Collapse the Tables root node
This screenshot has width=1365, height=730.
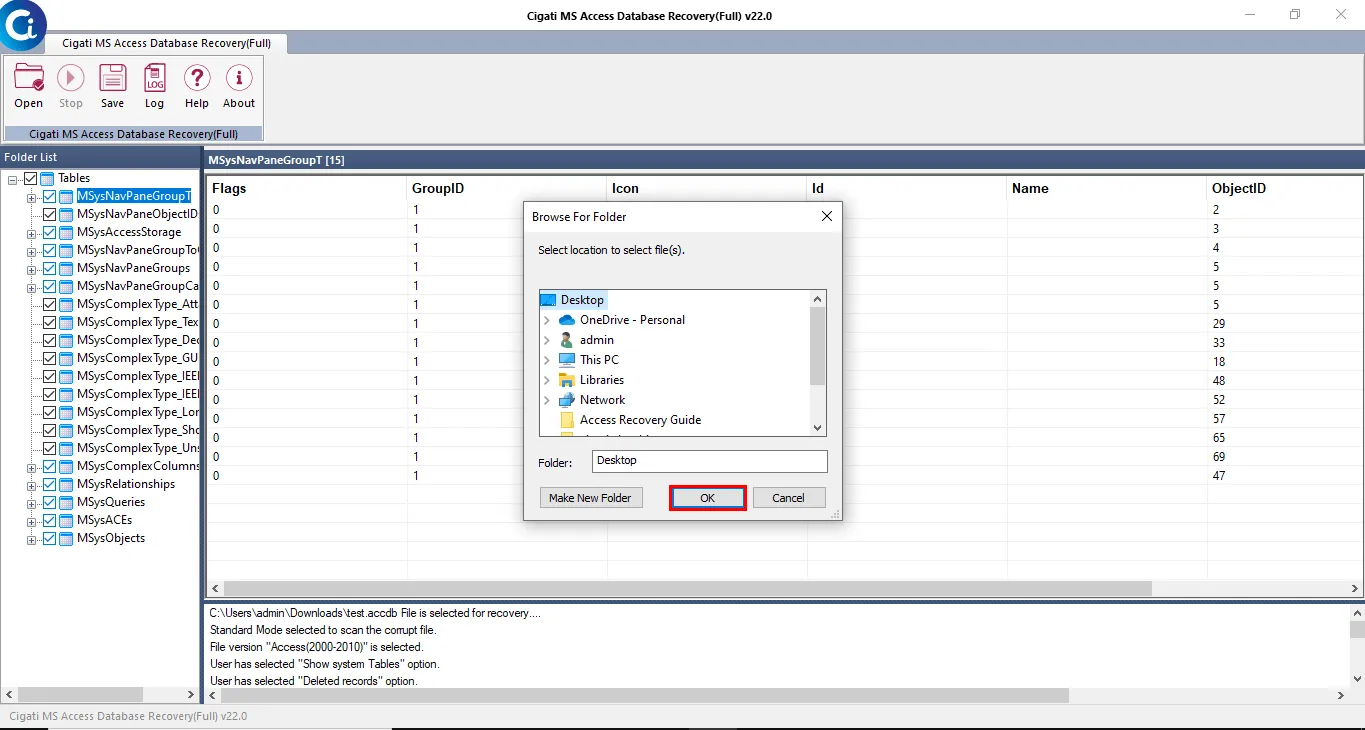[x=13, y=179]
